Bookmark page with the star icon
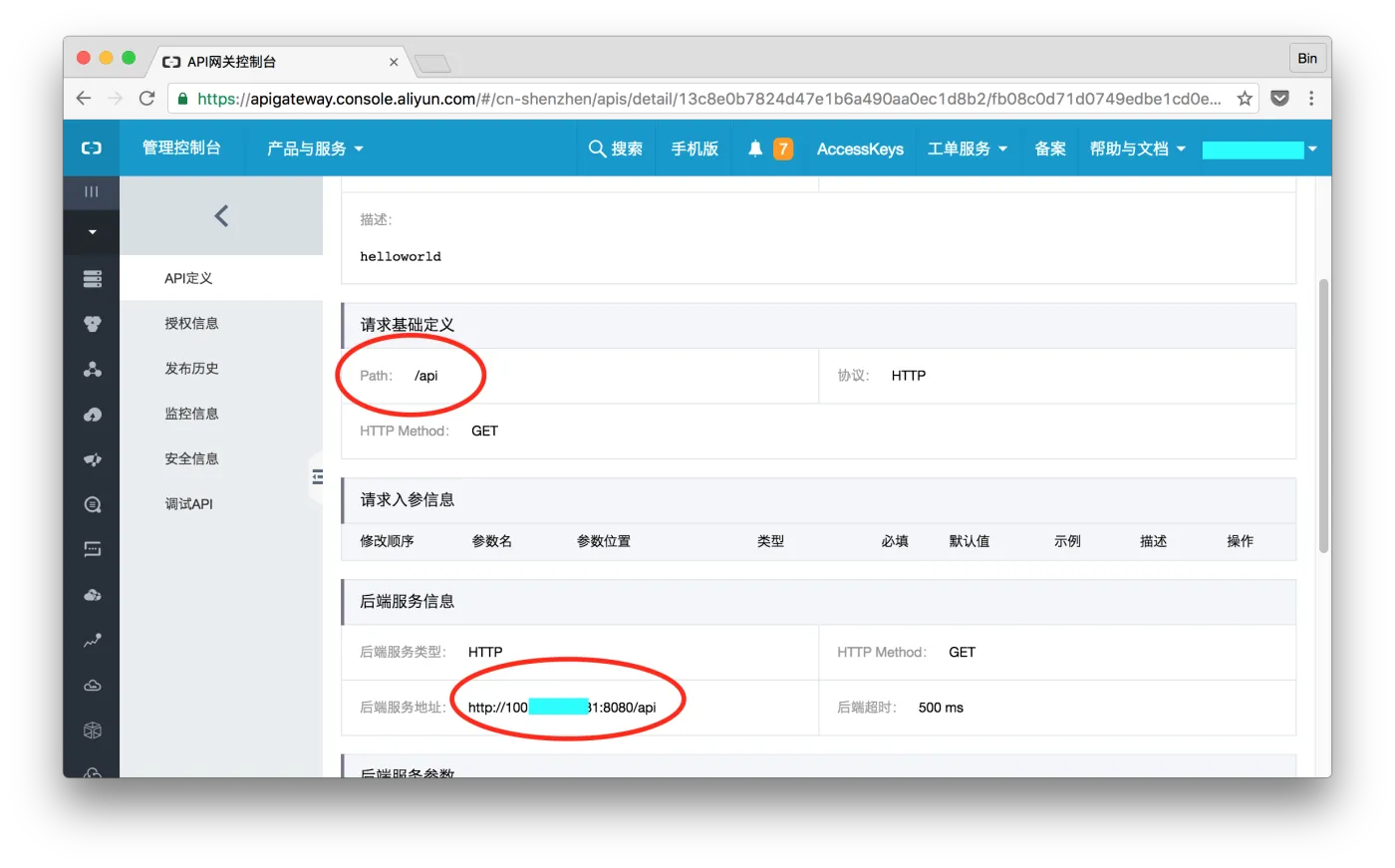Screen dimensions: 1395x868 click(x=1245, y=98)
